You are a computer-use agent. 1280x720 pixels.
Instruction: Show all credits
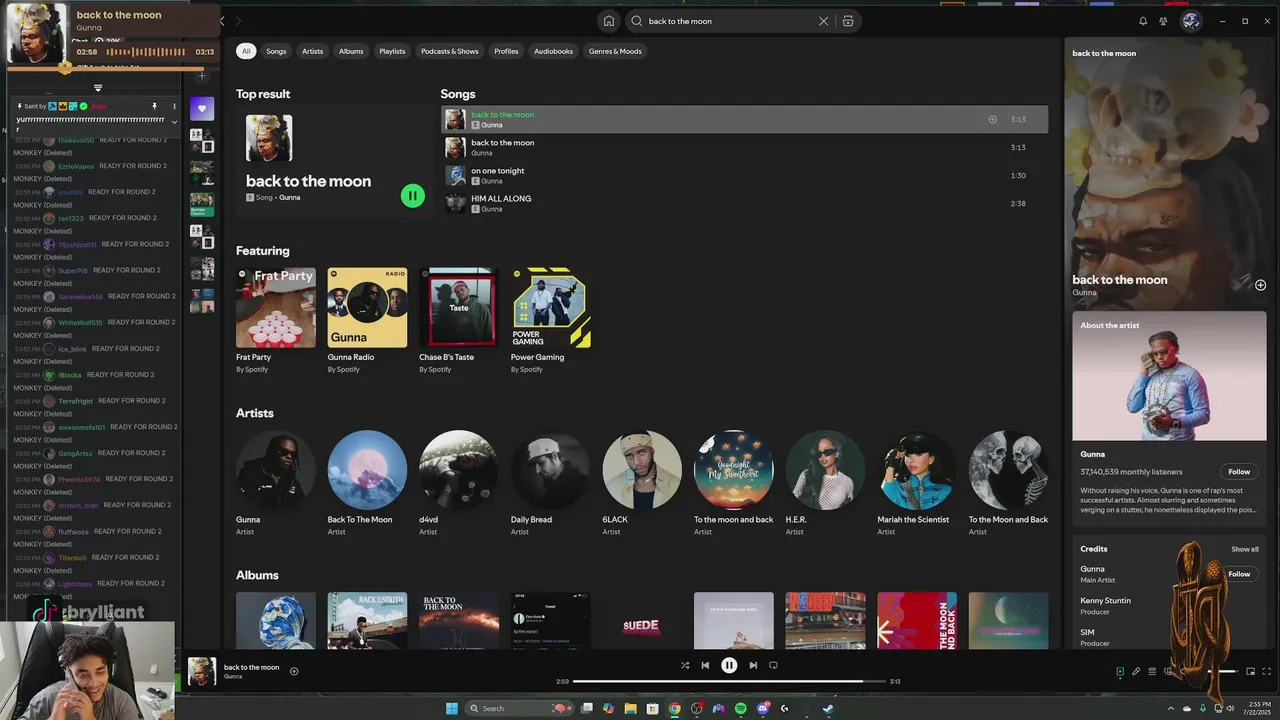[x=1245, y=549]
